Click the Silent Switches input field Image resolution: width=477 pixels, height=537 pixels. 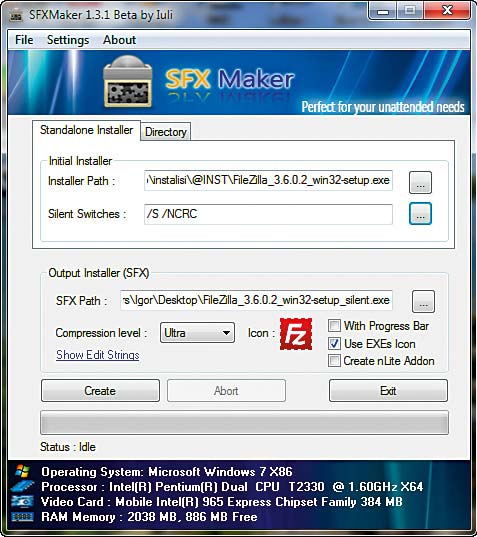pos(268,214)
